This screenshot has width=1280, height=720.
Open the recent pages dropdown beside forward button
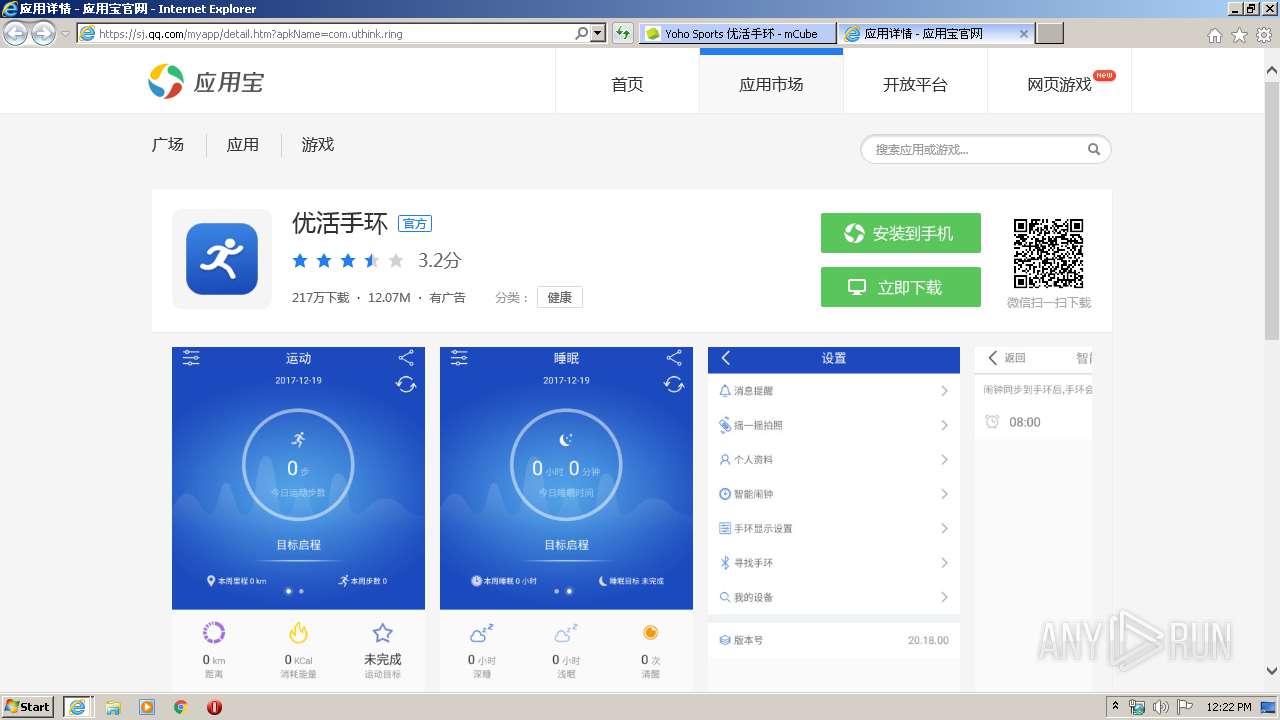click(65, 33)
